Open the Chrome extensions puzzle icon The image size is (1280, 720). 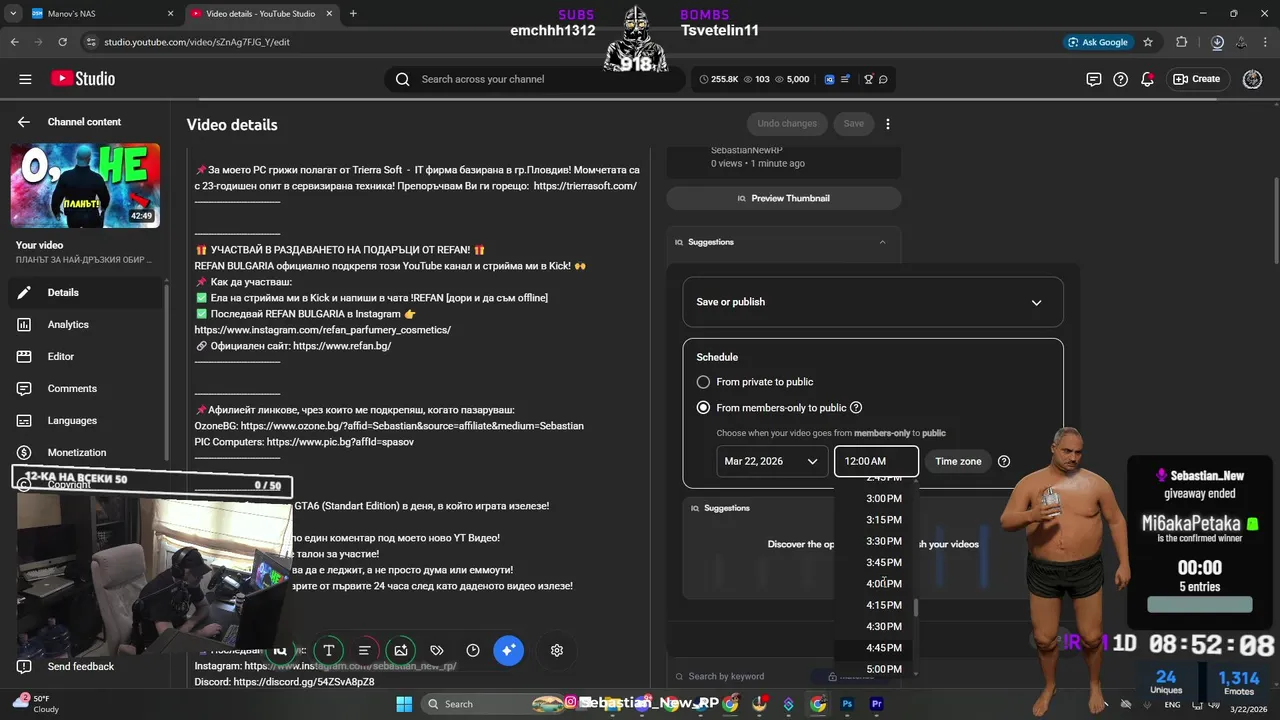coord(1182,42)
